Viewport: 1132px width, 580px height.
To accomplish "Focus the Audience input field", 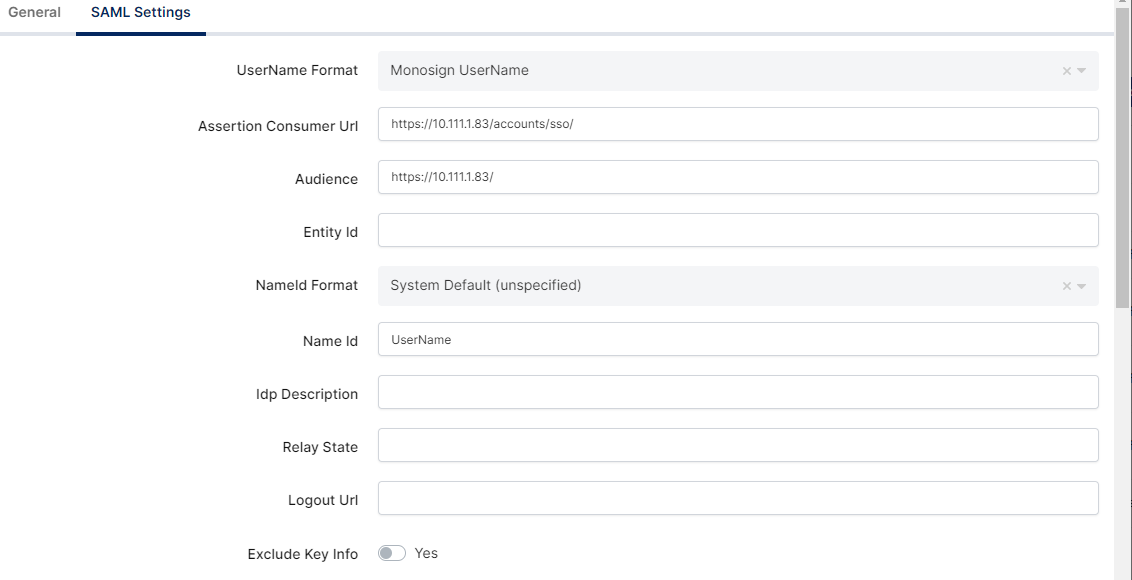I will pyautogui.click(x=738, y=177).
